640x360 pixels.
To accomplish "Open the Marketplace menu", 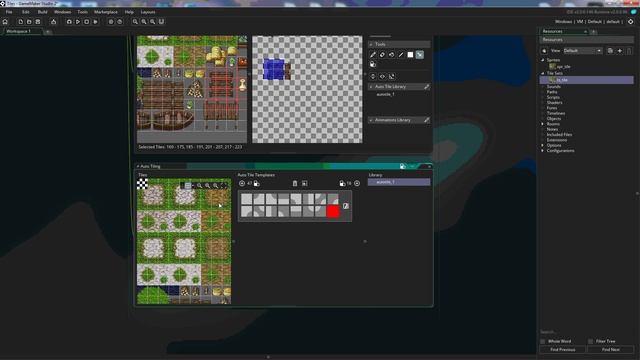I will pyautogui.click(x=106, y=12).
